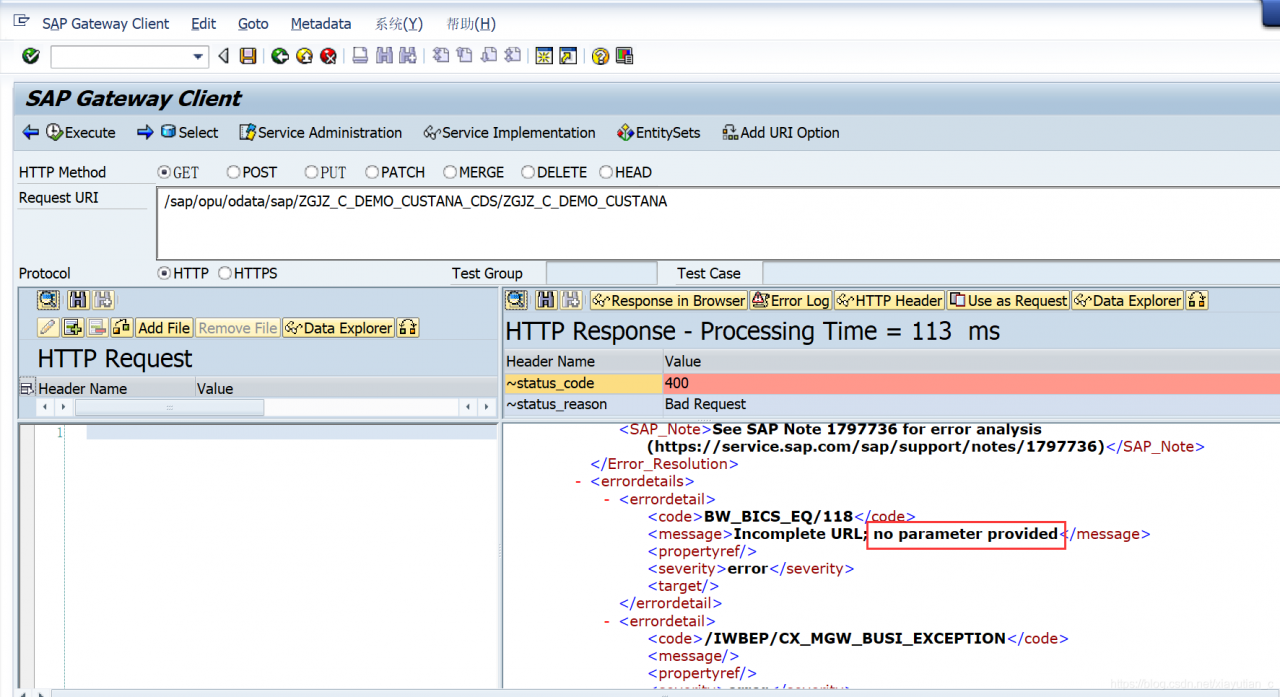This screenshot has height=697, width=1280.
Task: Open Service Implementation
Action: tap(509, 132)
